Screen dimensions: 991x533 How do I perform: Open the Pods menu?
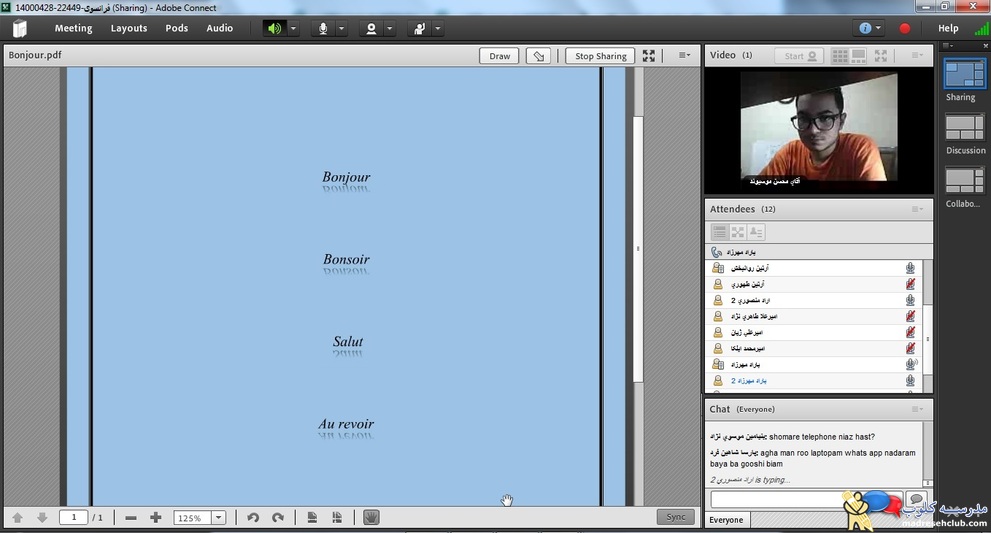176,28
